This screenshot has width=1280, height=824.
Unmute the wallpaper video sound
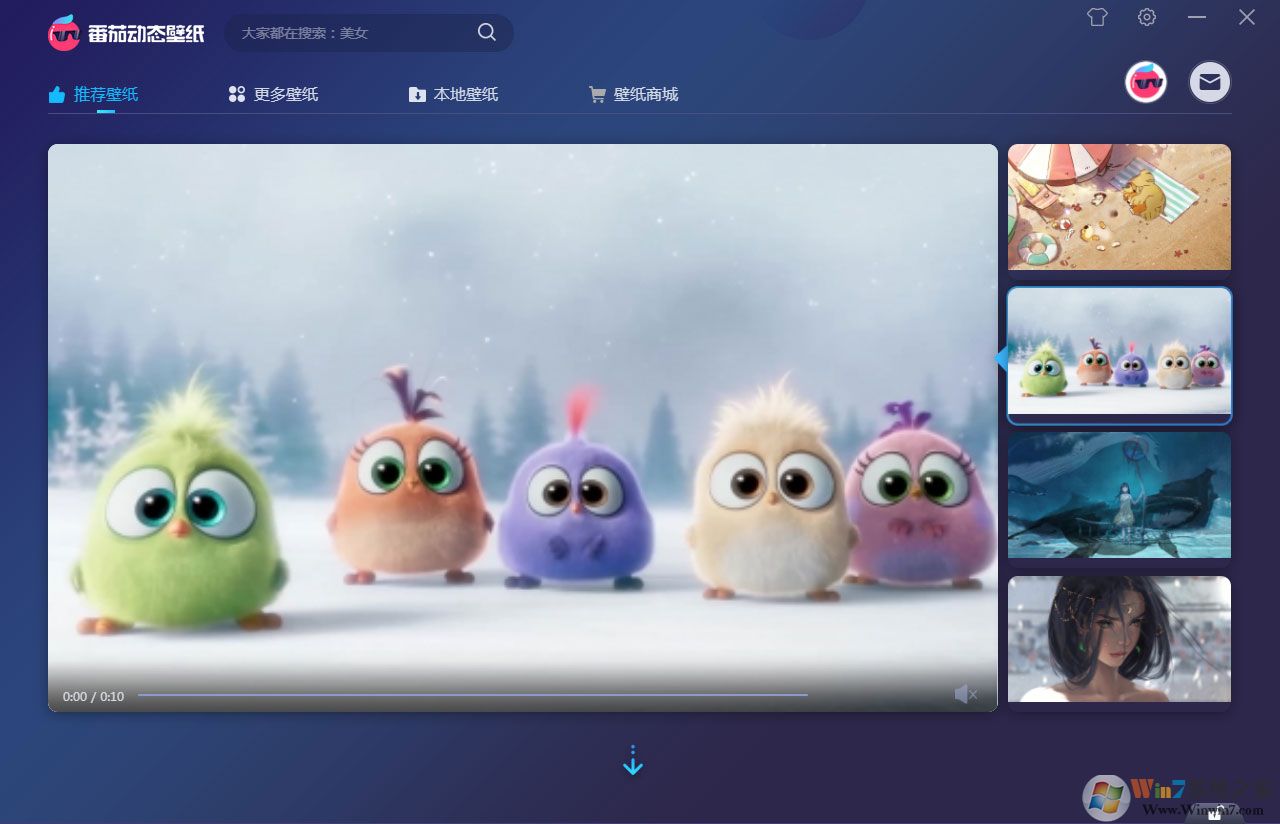click(x=965, y=693)
